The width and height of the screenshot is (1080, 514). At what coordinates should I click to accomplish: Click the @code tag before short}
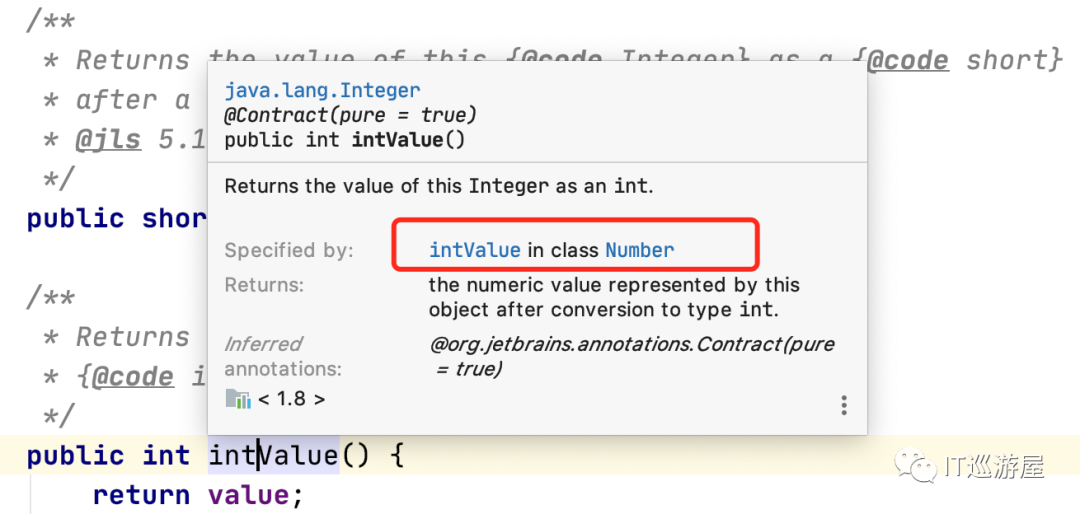pyautogui.click(x=907, y=60)
